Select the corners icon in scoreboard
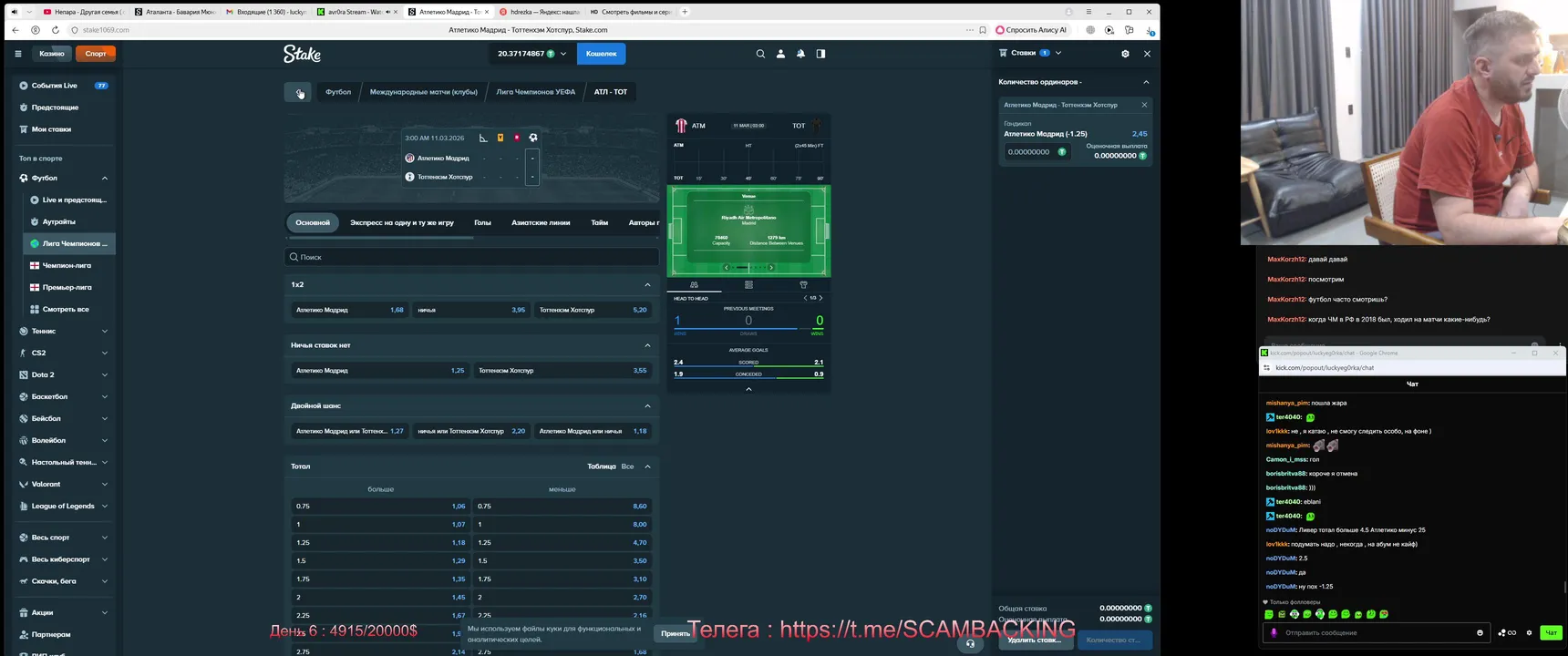The height and width of the screenshot is (656, 1568). (x=483, y=138)
